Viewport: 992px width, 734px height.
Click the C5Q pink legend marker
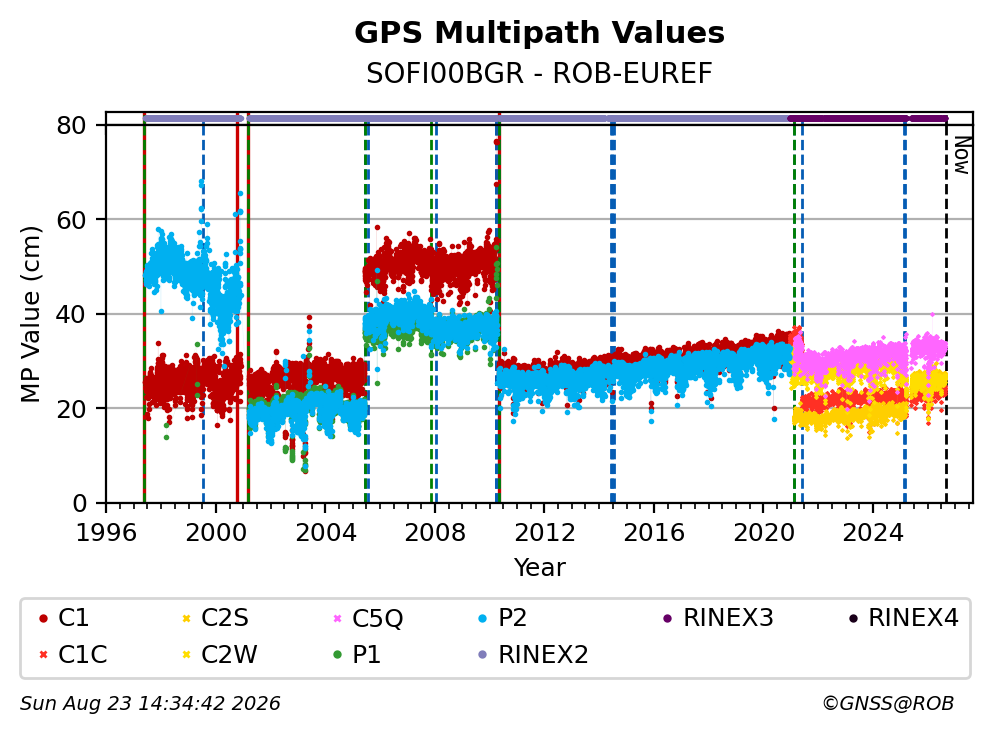tap(337, 618)
